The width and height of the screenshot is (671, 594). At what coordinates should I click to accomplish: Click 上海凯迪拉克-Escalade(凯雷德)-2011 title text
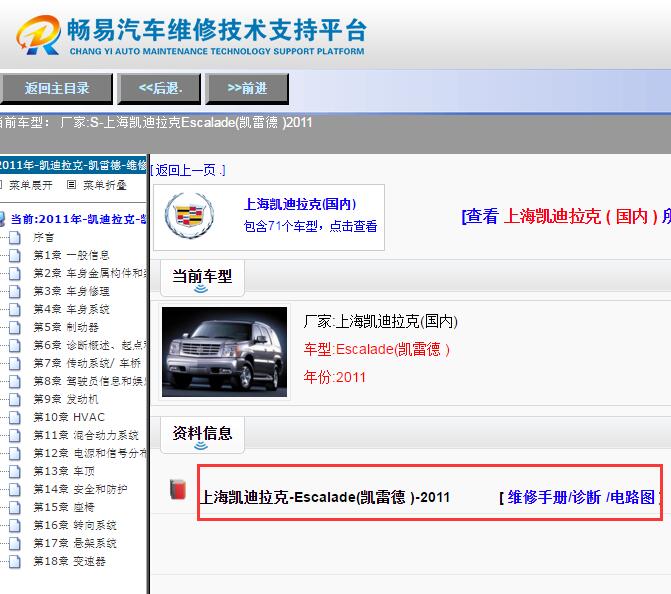point(324,497)
